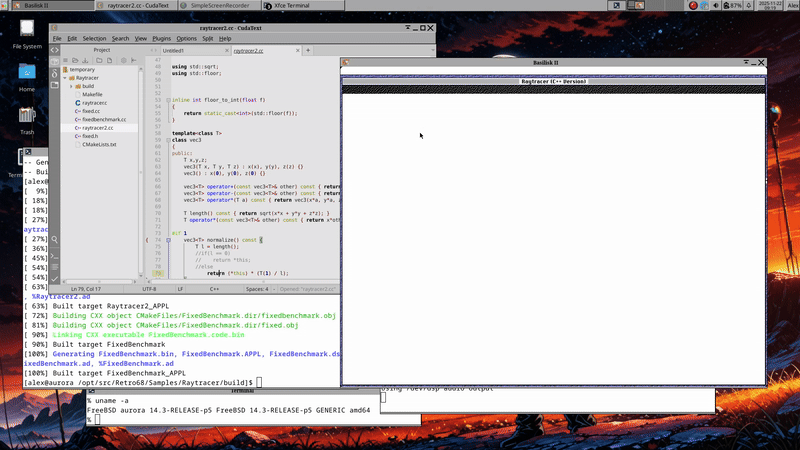Switch to SimpleScreenRecorder taskbar button
The height and width of the screenshot is (450, 800).
219,6
